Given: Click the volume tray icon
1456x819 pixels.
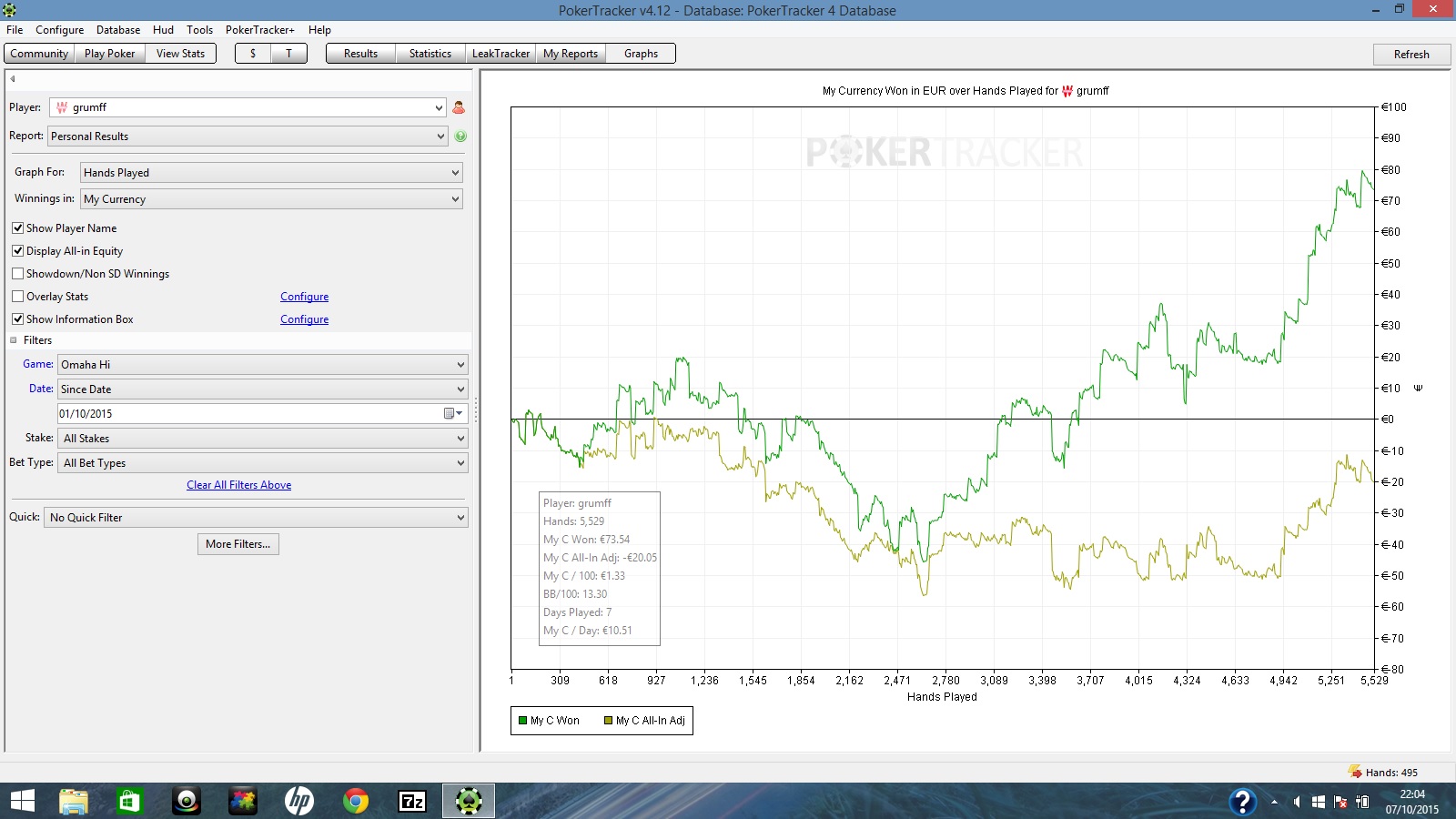Looking at the screenshot, I should [x=1296, y=802].
